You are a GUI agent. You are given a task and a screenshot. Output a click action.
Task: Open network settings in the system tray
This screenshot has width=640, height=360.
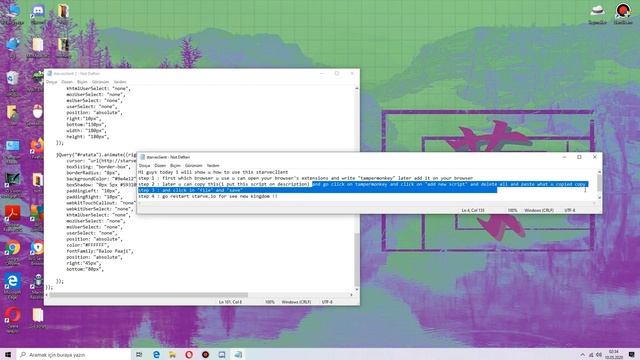(591, 355)
